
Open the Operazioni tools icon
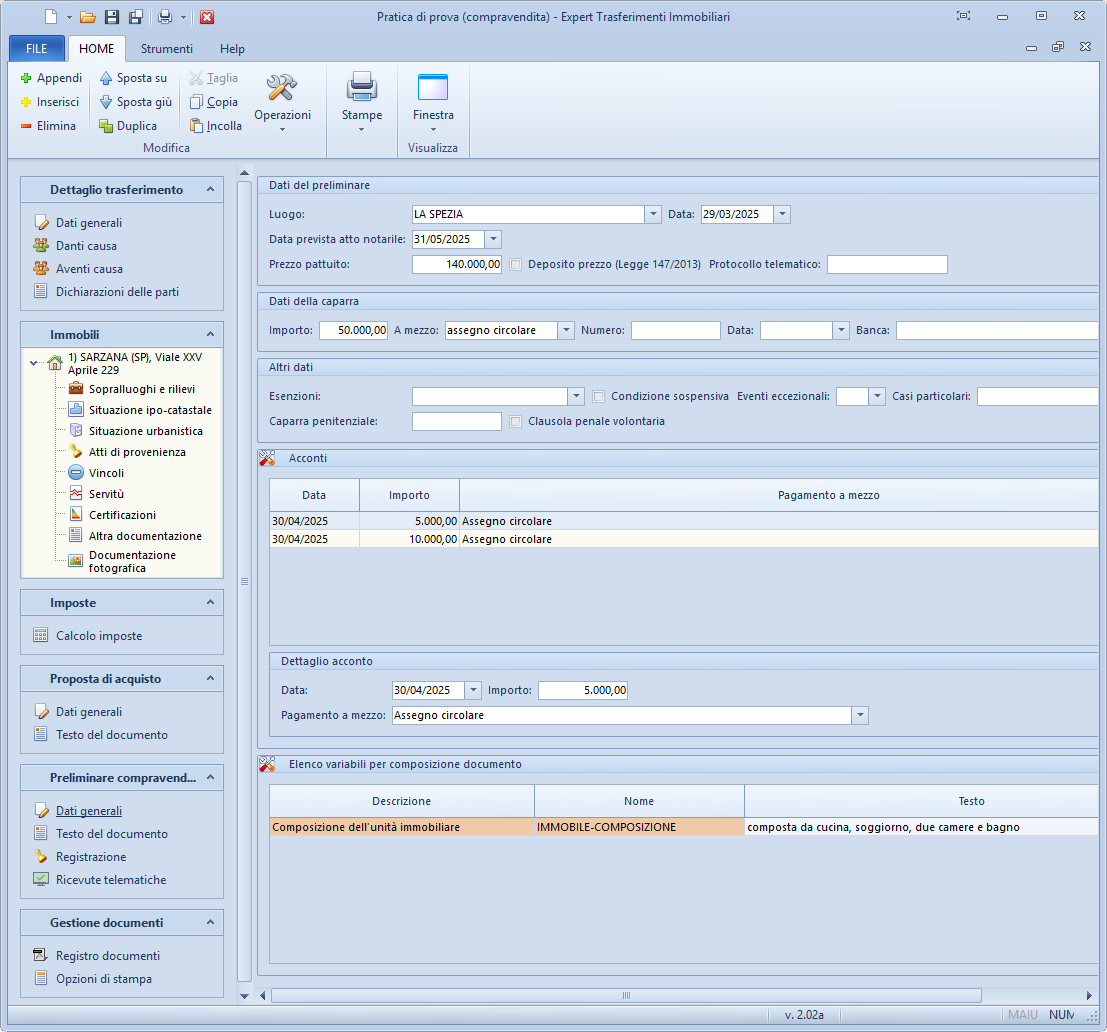point(282,89)
